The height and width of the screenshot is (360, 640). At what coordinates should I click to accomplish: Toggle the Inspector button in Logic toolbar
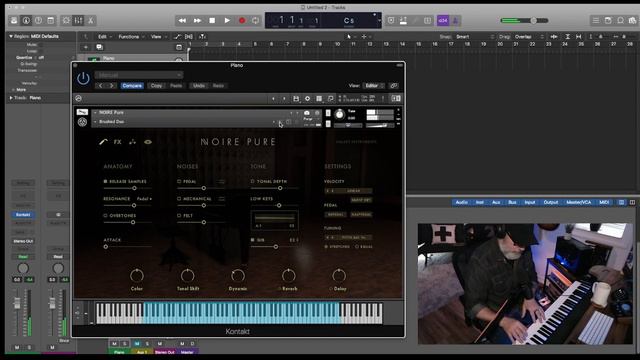click(x=26, y=20)
